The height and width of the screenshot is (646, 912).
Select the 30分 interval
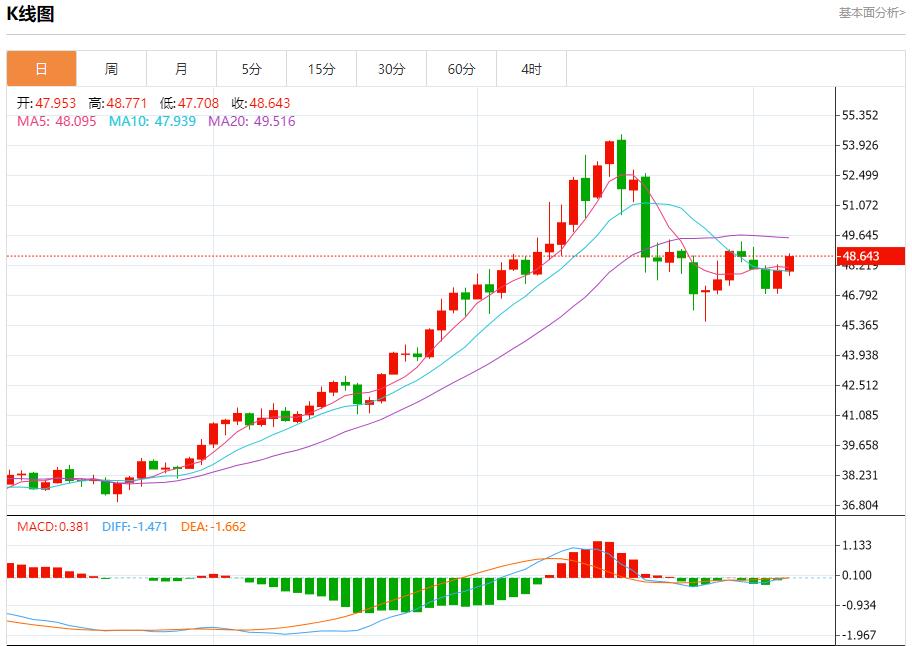[x=391, y=68]
